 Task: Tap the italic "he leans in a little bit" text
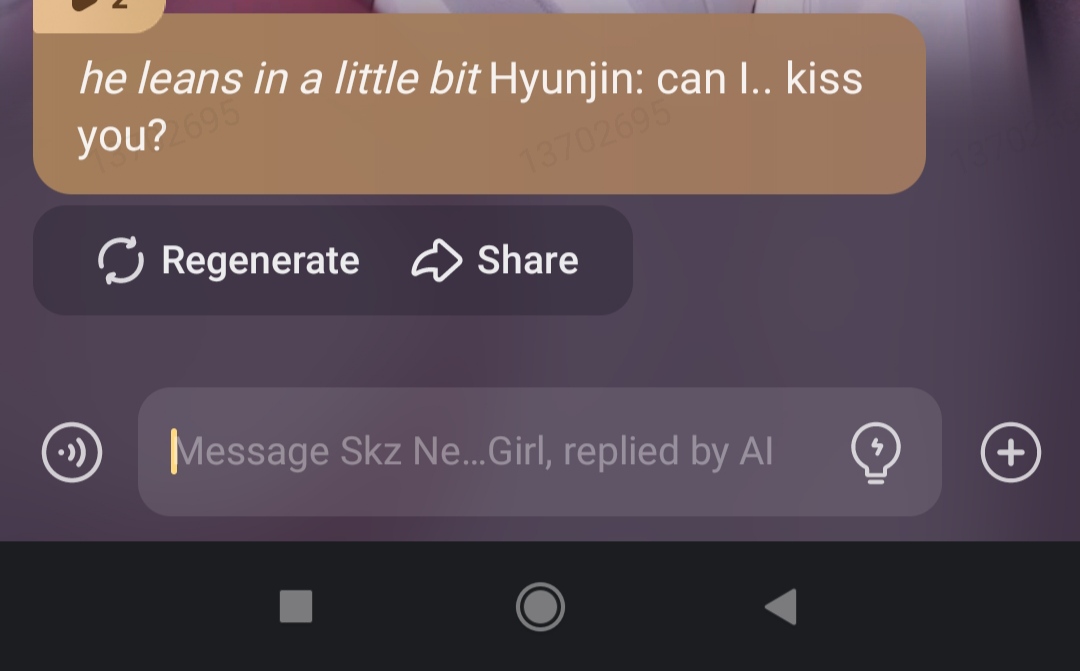pos(278,78)
